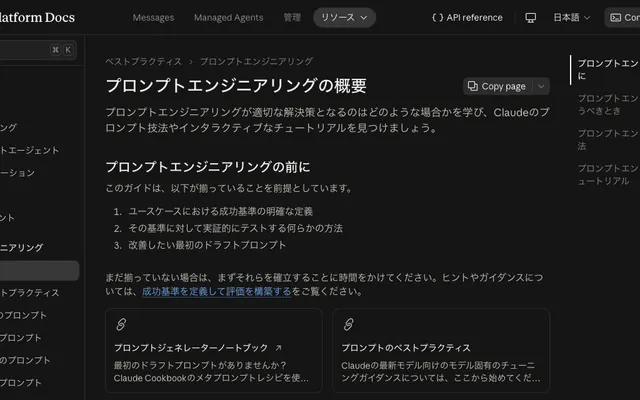Jump to table-of-contents entry ending 法
This screenshot has height=400, width=640.
click(608, 140)
